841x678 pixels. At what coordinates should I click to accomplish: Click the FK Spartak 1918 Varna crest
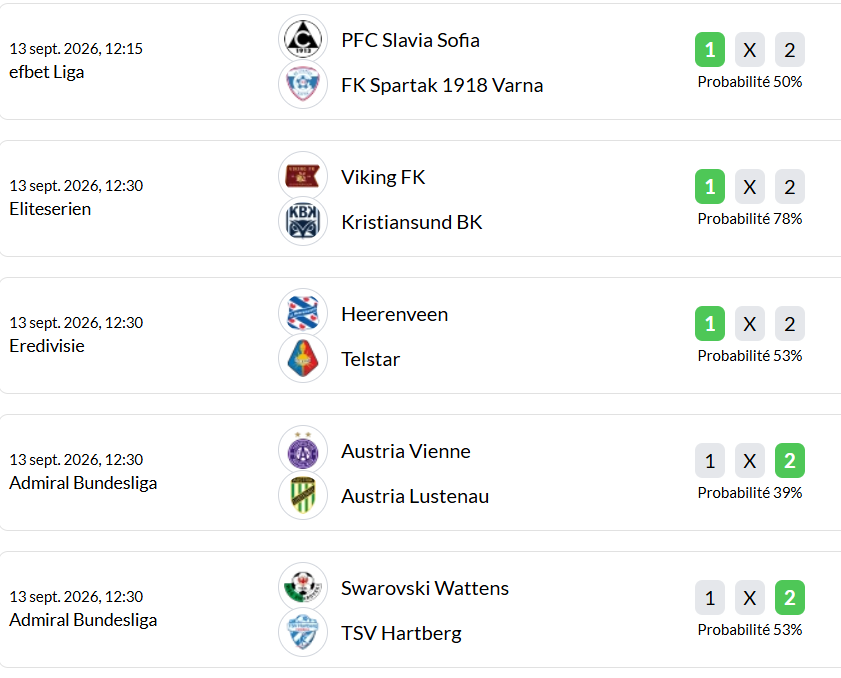[x=303, y=84]
